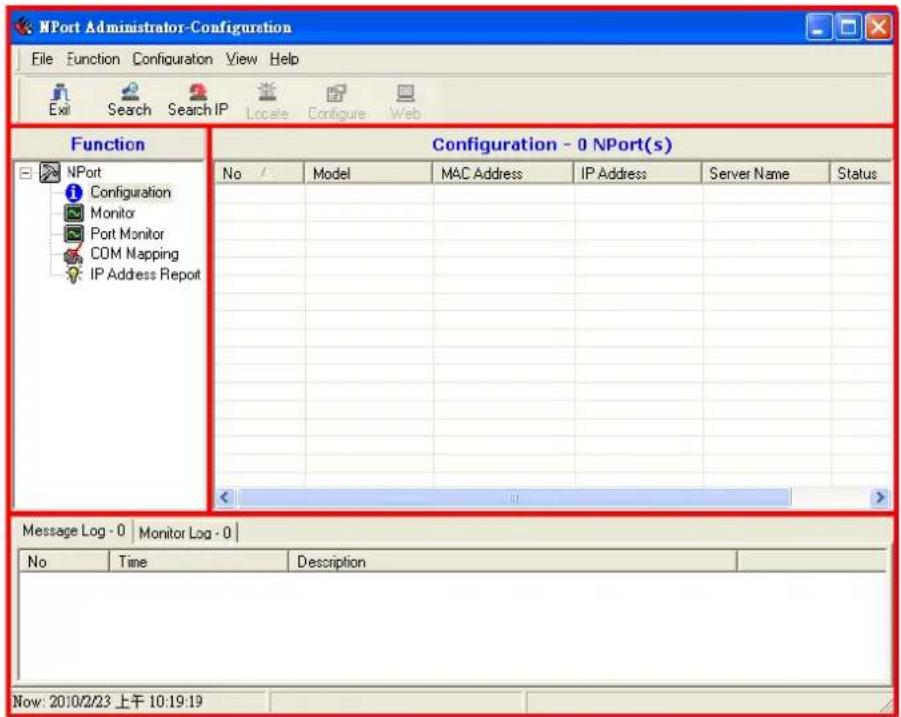Click the Function panel header
Viewport: 901px width, 717px height.
click(108, 144)
